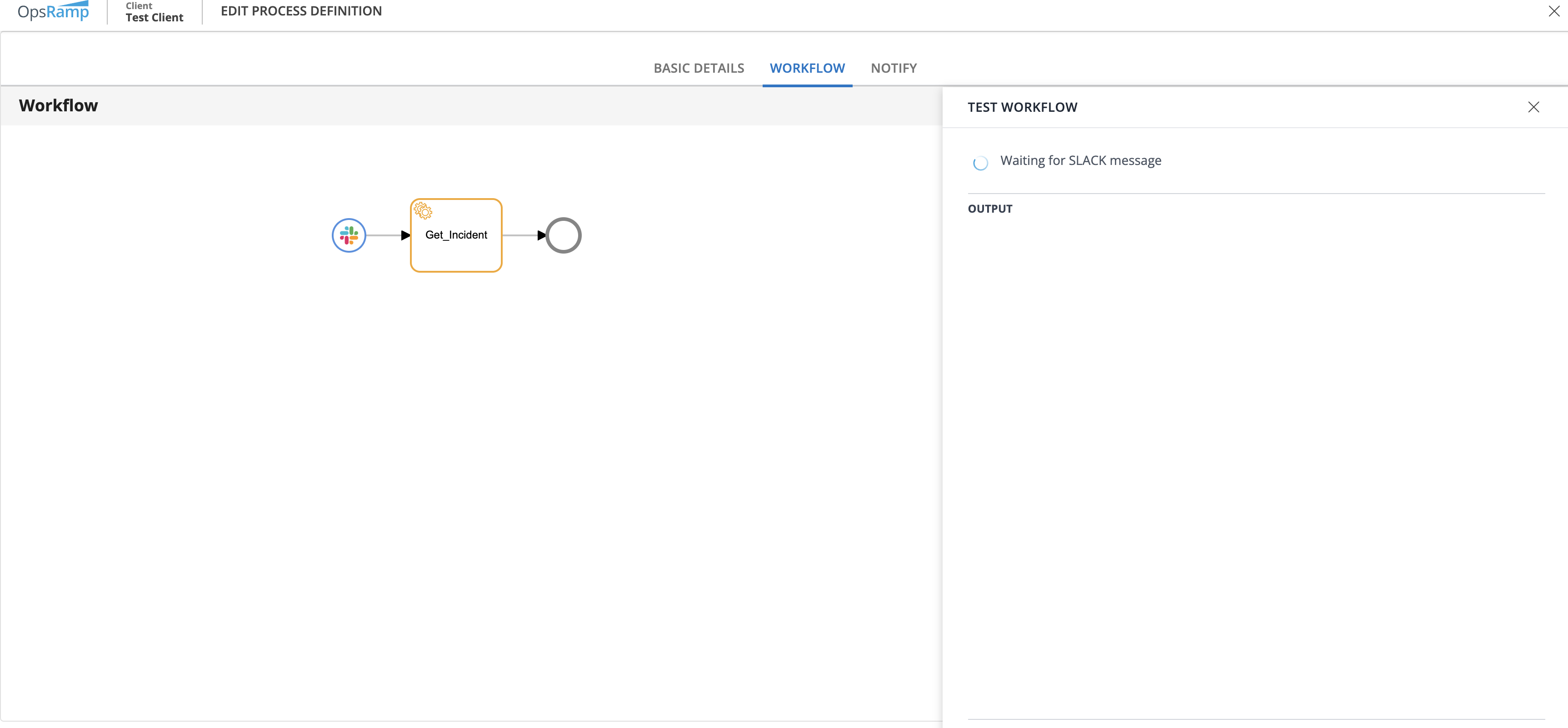This screenshot has height=728, width=1568.
Task: Click the Test Workflow panel title
Action: pos(1022,108)
